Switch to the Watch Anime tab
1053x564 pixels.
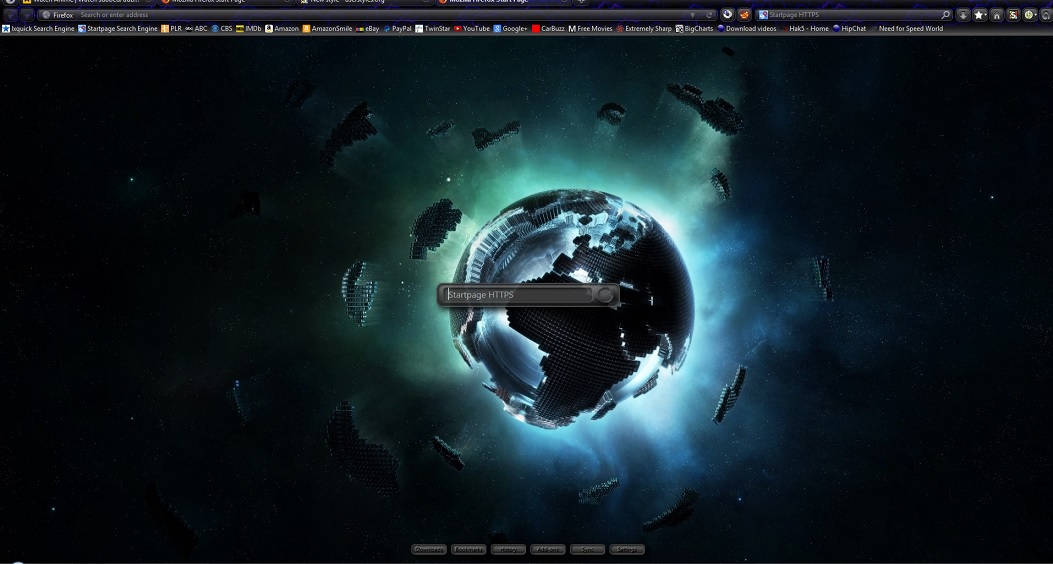(87, 2)
